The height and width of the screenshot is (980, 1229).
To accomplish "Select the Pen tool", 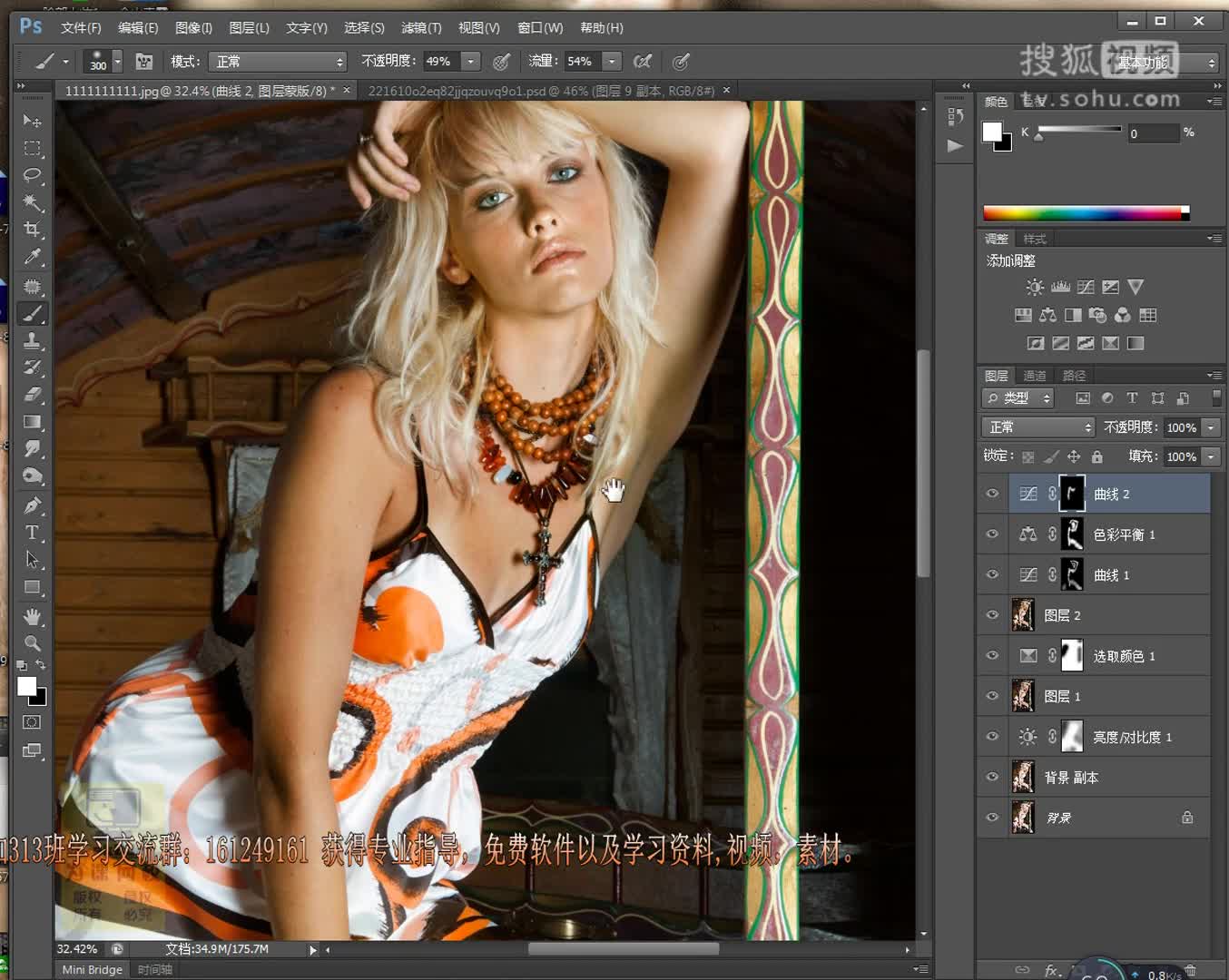I will pos(33,505).
